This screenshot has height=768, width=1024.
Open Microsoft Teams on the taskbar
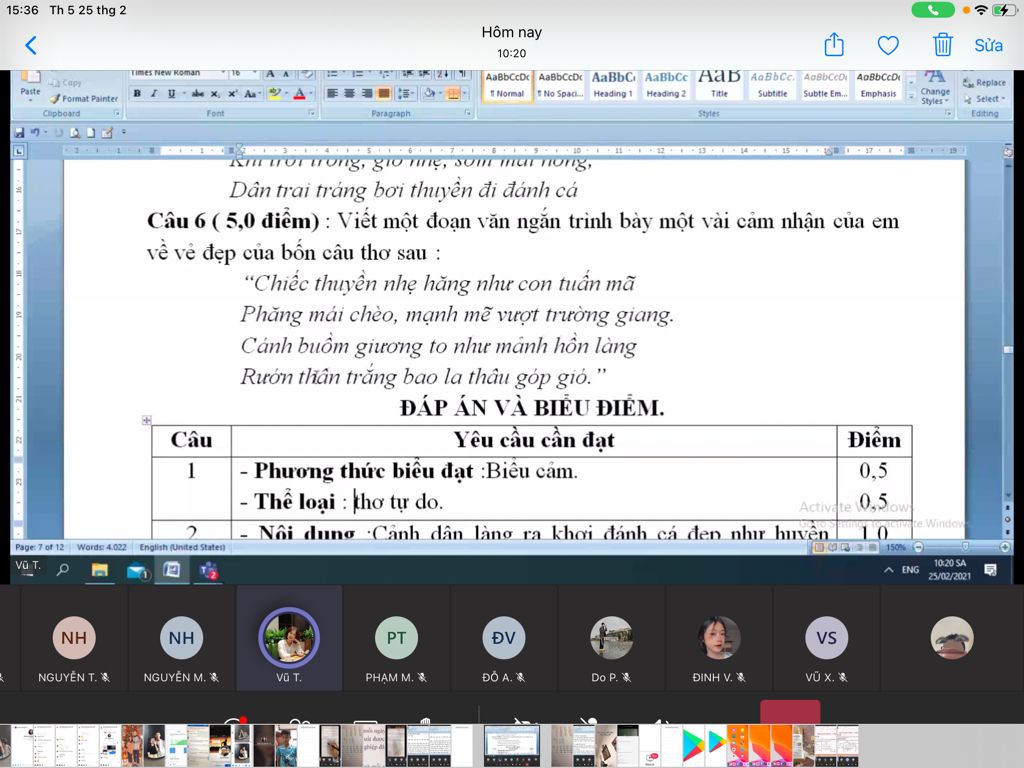coord(209,571)
